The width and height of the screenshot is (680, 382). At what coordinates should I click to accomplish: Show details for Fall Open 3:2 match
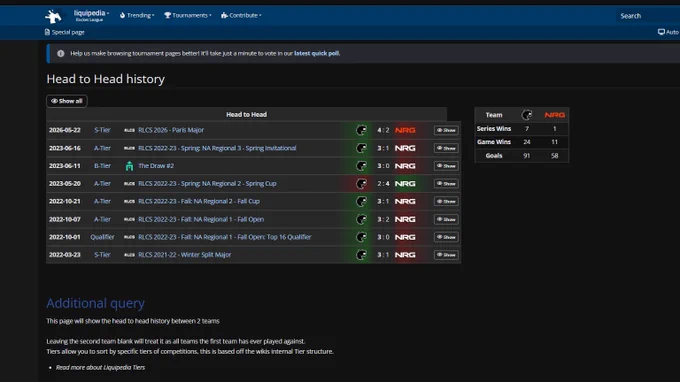coord(446,219)
